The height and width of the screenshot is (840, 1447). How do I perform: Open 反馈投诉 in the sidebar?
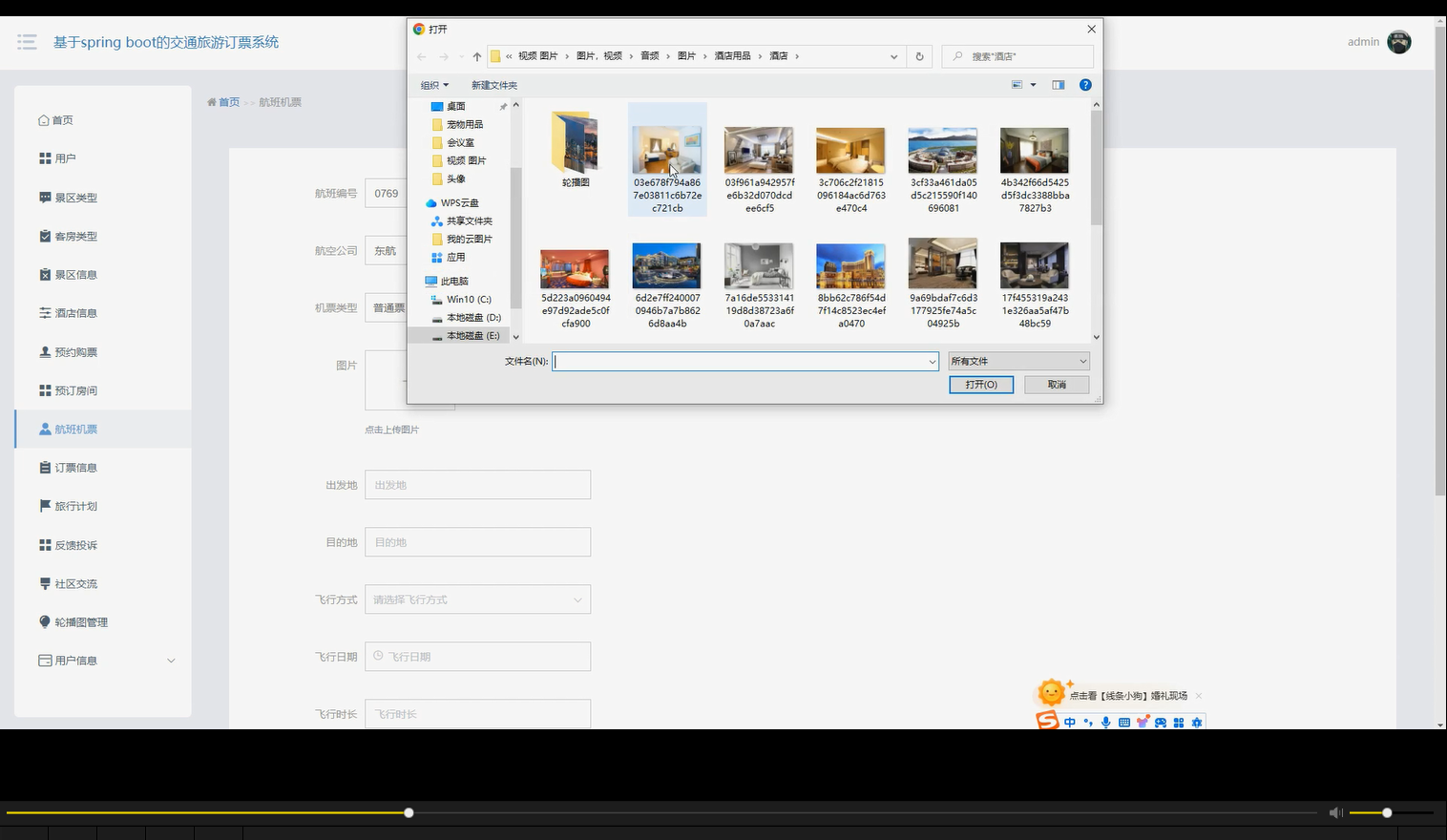coord(76,545)
